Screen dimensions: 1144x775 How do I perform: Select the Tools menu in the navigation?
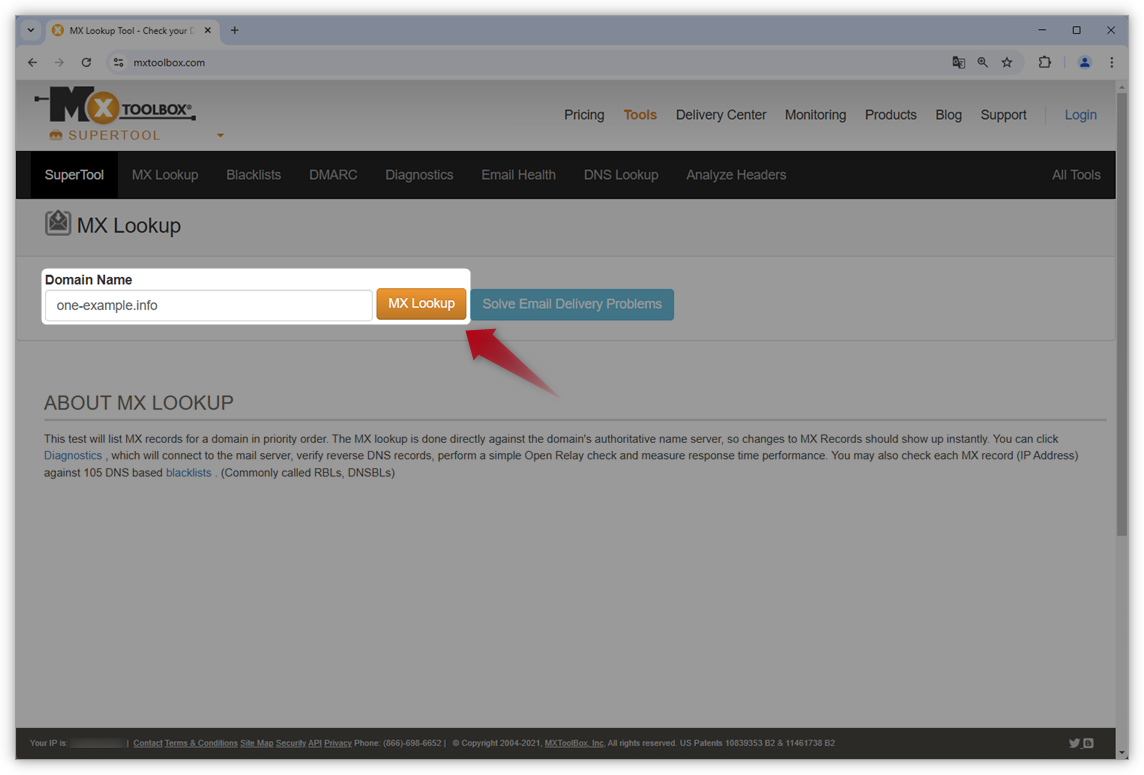click(640, 115)
